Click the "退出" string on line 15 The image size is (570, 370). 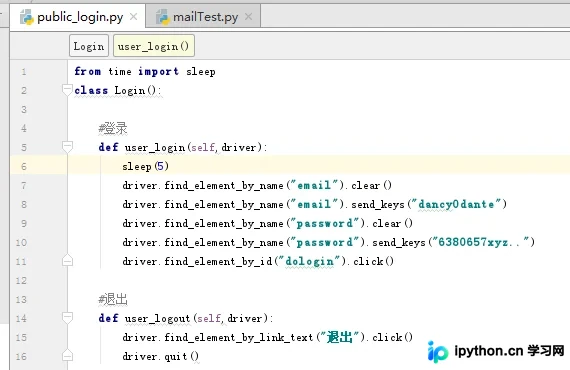point(339,337)
